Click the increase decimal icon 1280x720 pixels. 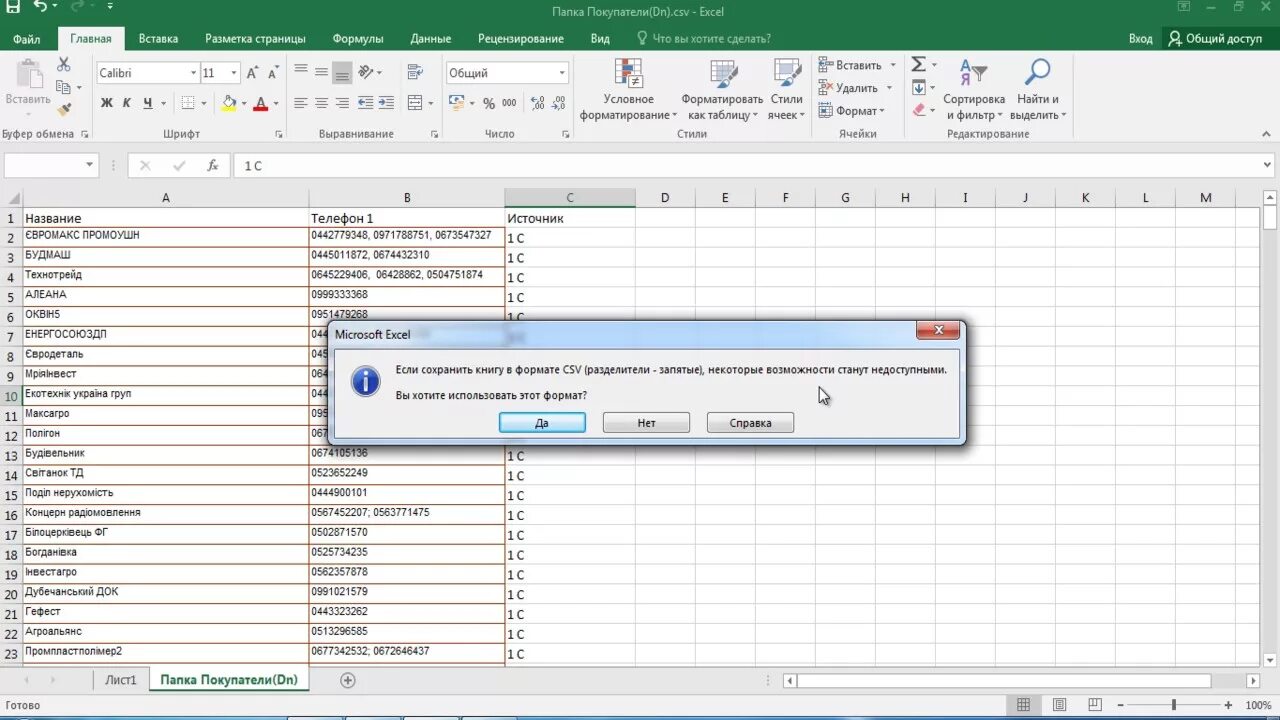point(537,103)
